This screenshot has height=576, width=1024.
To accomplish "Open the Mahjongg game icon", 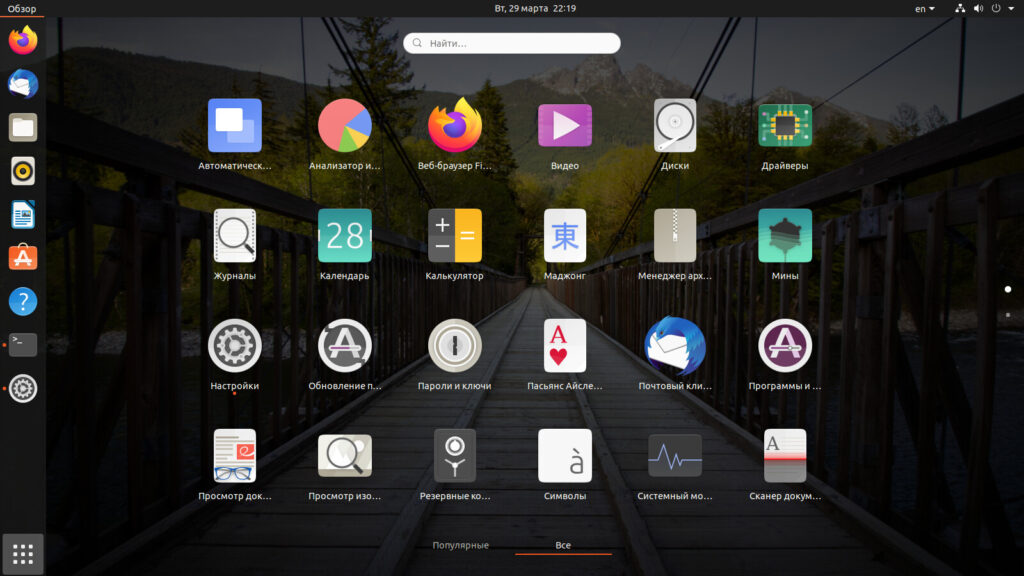I will point(564,236).
